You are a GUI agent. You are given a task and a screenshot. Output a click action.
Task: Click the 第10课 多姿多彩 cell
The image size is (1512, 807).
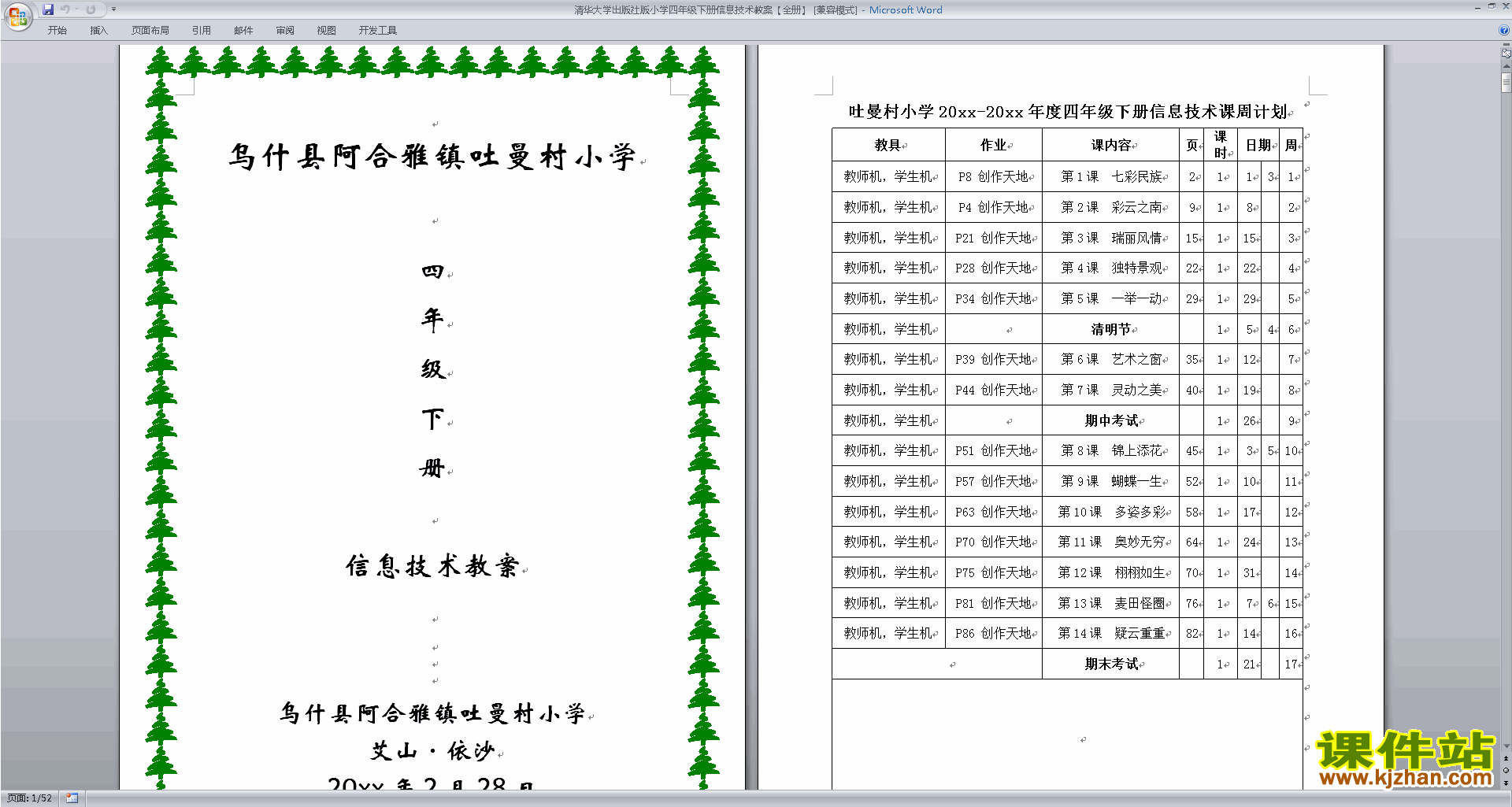point(1110,512)
